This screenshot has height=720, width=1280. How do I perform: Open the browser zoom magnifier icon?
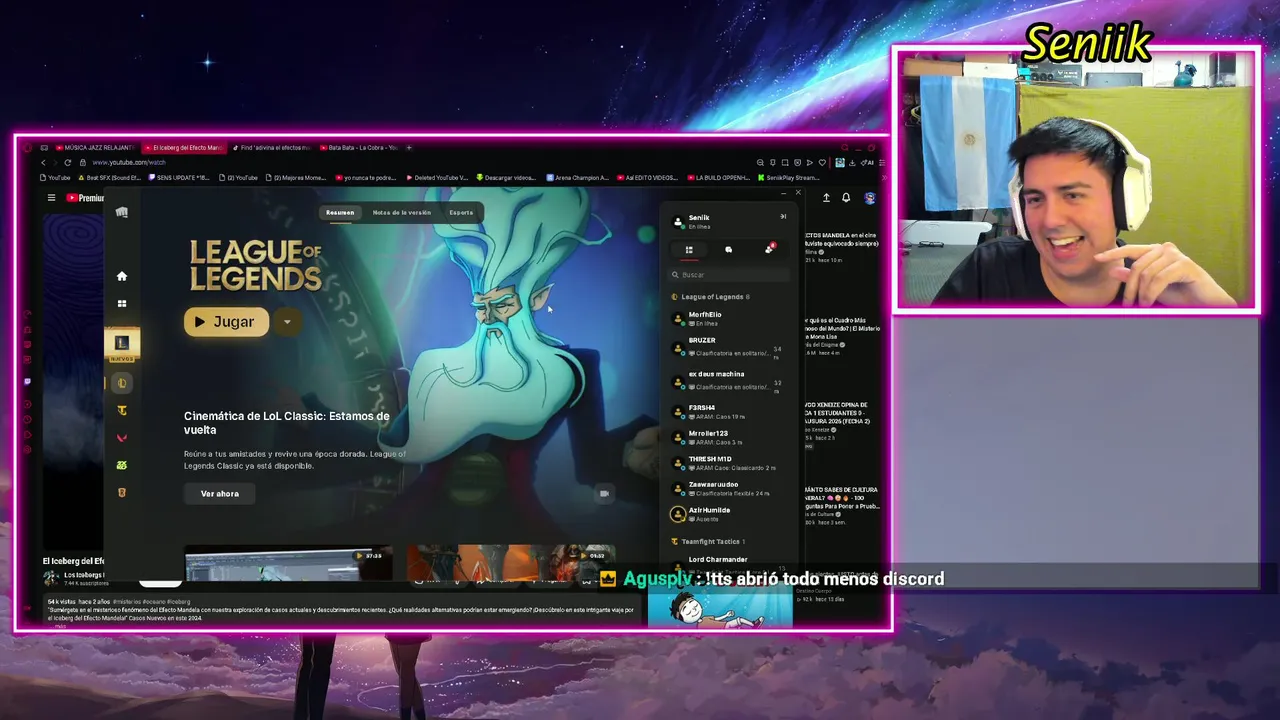pos(760,162)
